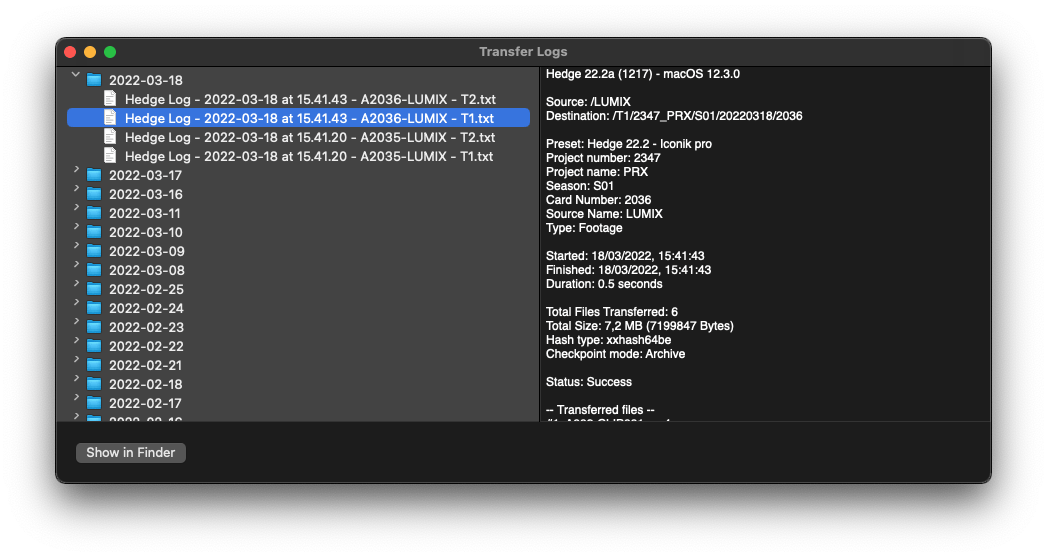Viewport: 1047px width, 557px height.
Task: Select the A2036-LUMIX T1.txt log
Action: (x=309, y=118)
